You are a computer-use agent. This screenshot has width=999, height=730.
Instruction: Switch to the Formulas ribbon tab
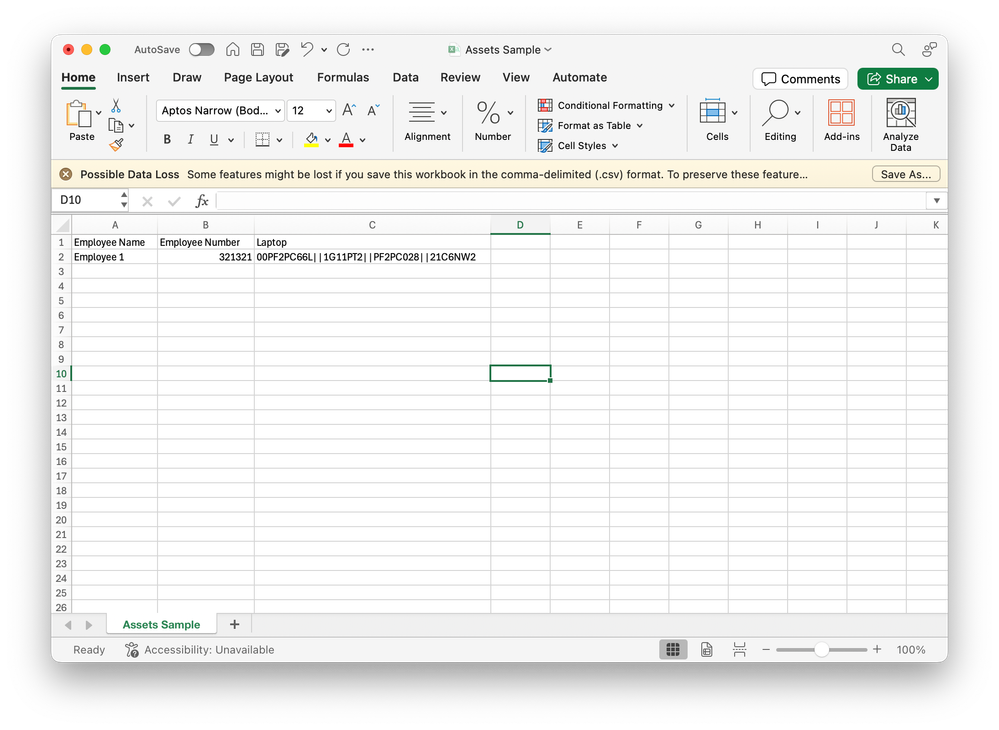point(343,77)
